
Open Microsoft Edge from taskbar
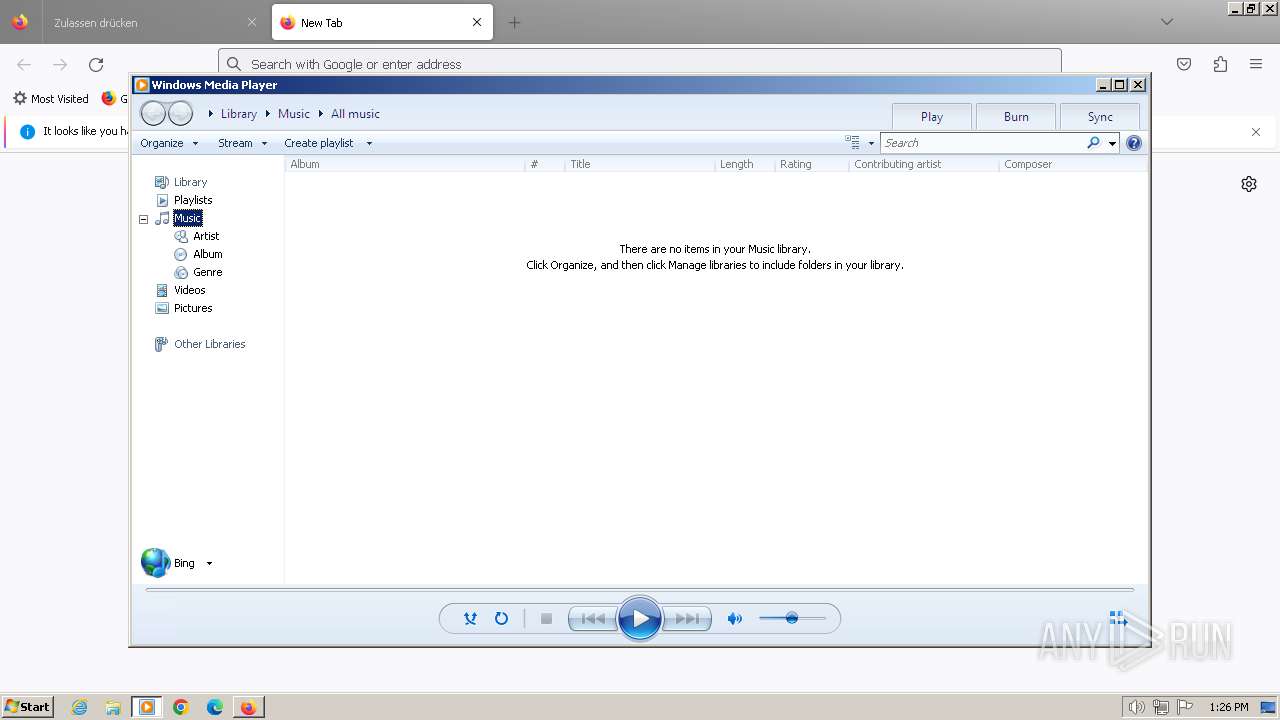[214, 707]
